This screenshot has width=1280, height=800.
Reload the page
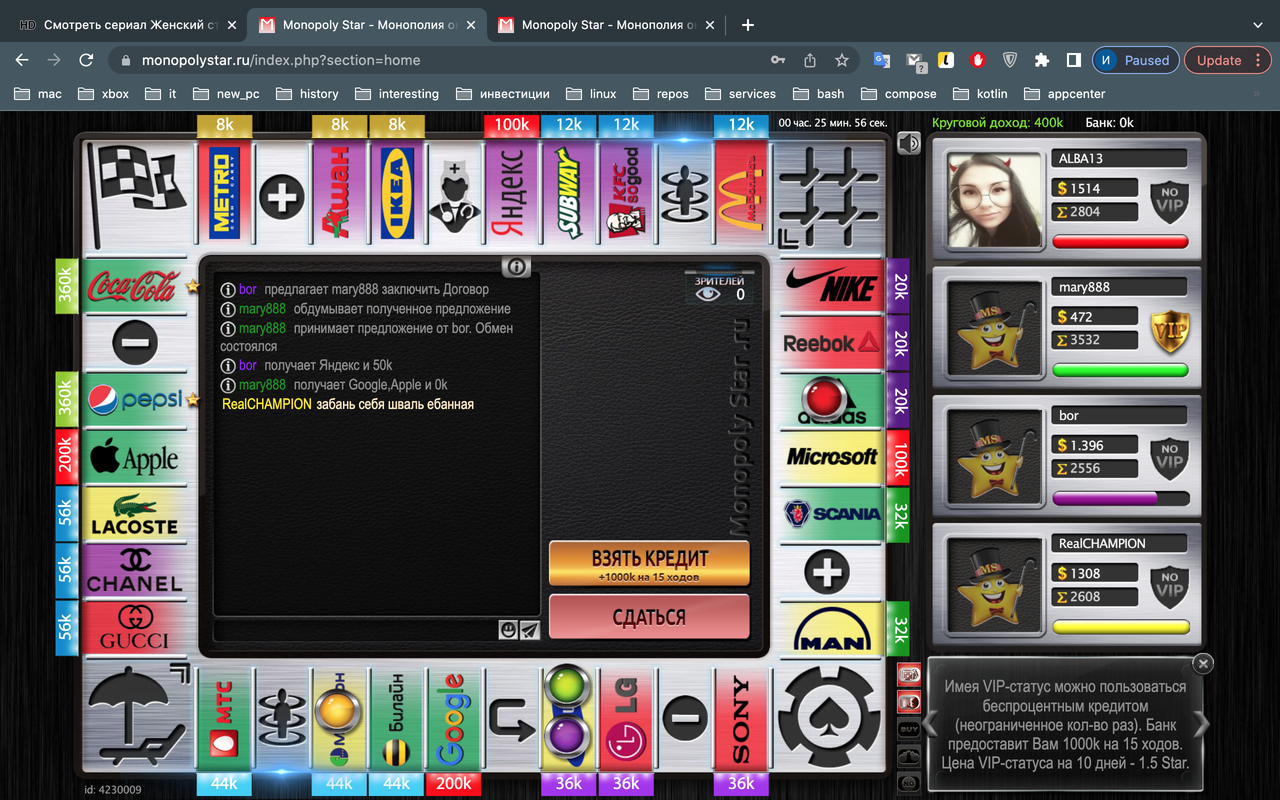pyautogui.click(x=87, y=60)
